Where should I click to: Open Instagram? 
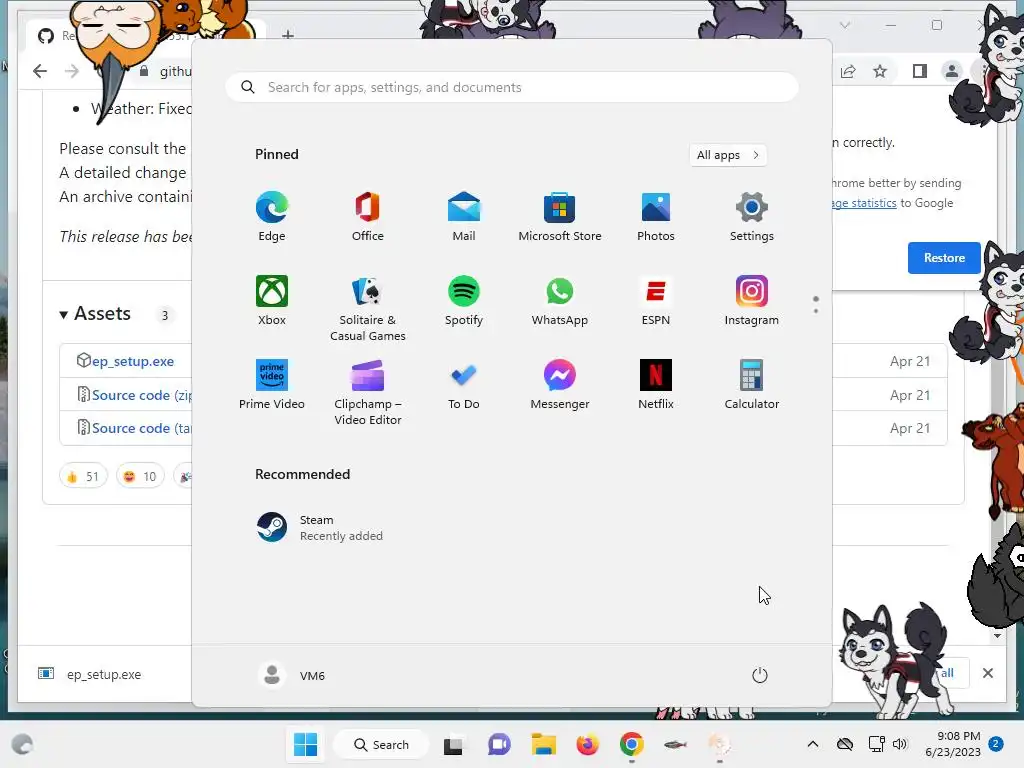[752, 300]
